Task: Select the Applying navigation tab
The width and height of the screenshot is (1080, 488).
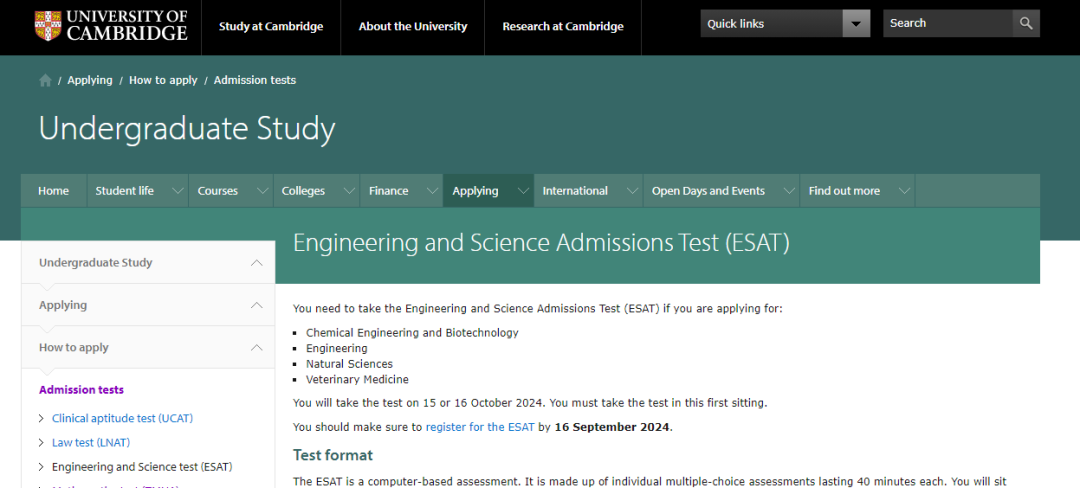Action: coord(475,191)
